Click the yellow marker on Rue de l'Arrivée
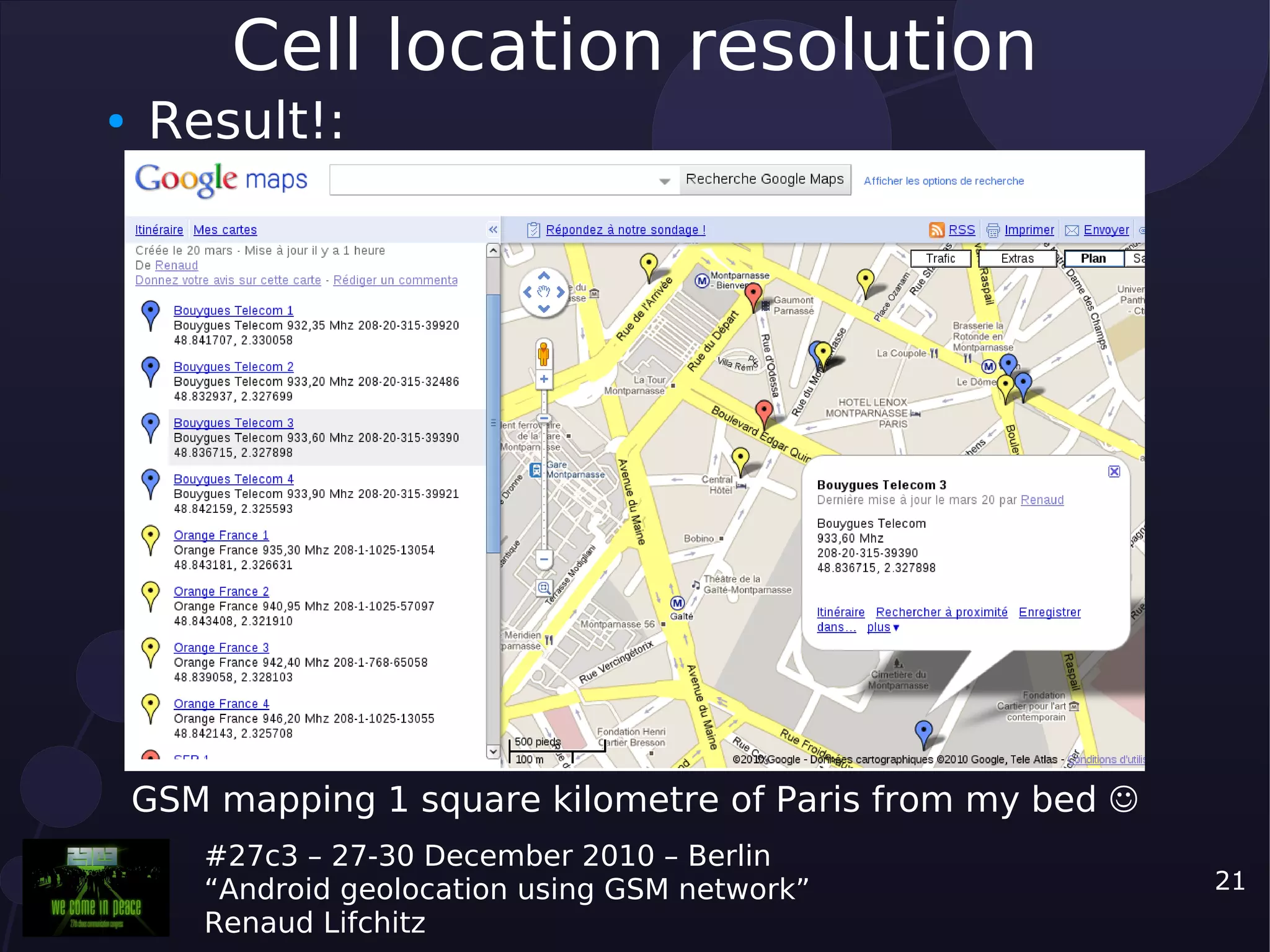The width and height of the screenshot is (1270, 952). (x=649, y=267)
